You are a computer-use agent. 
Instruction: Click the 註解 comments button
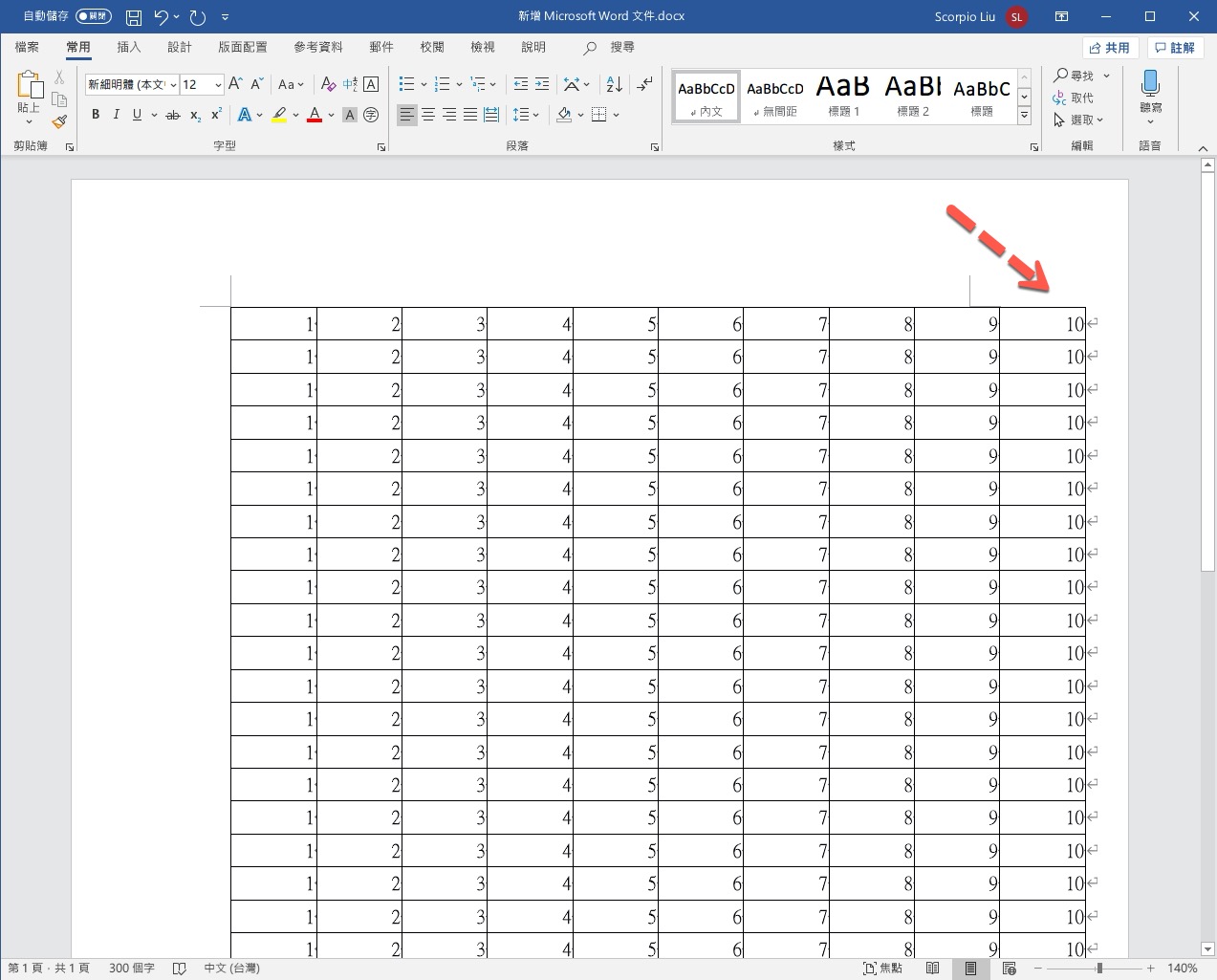1174,48
